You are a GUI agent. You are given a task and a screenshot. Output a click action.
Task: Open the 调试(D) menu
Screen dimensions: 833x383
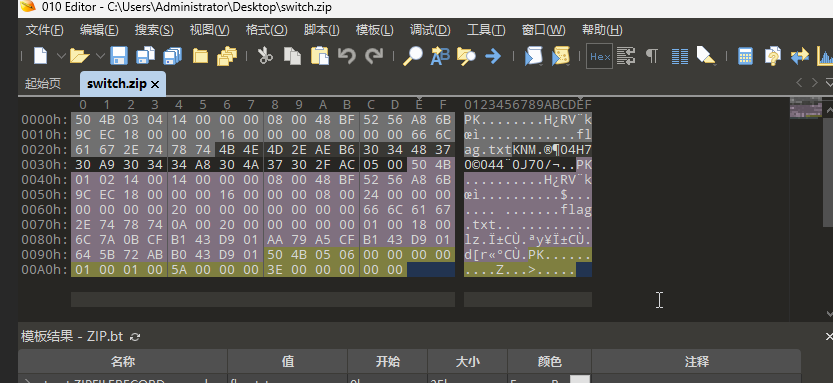coord(430,30)
